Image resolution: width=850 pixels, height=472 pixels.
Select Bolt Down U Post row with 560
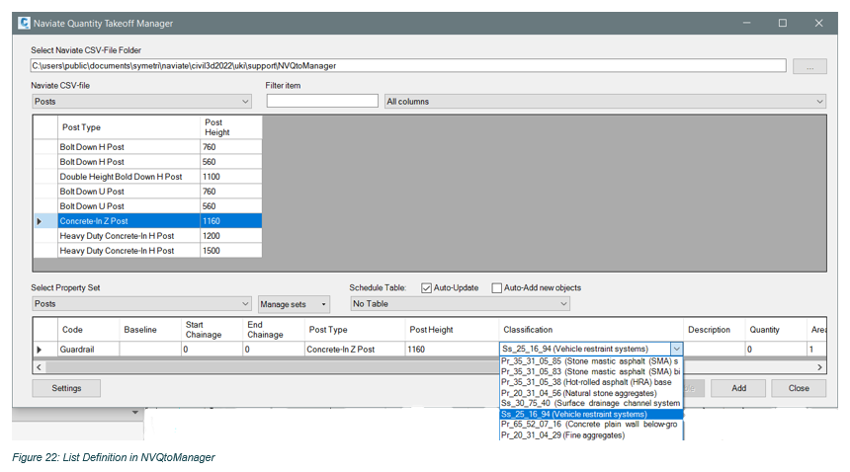point(147,206)
